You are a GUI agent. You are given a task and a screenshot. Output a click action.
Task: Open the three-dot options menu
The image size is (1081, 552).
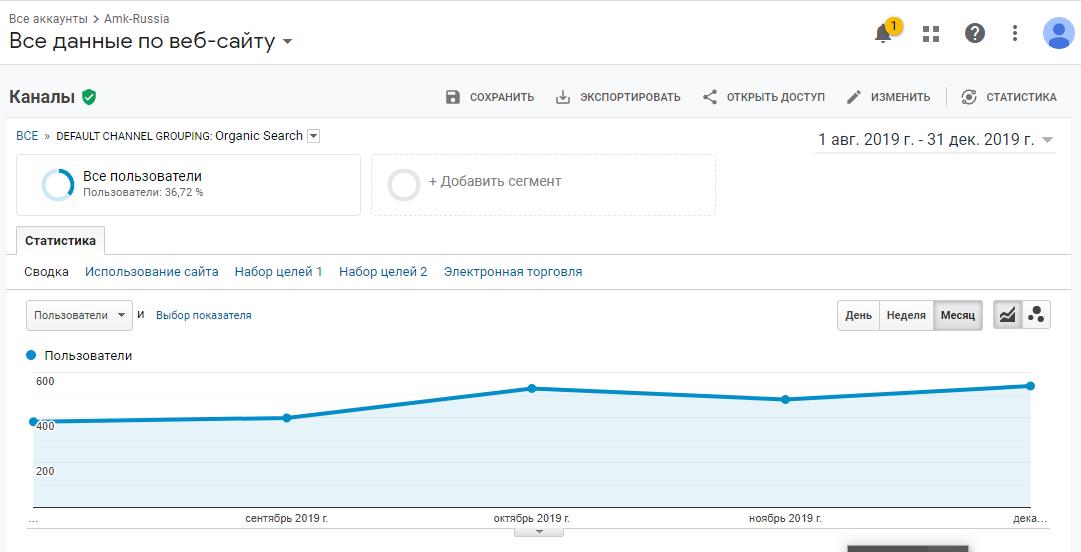(1014, 33)
